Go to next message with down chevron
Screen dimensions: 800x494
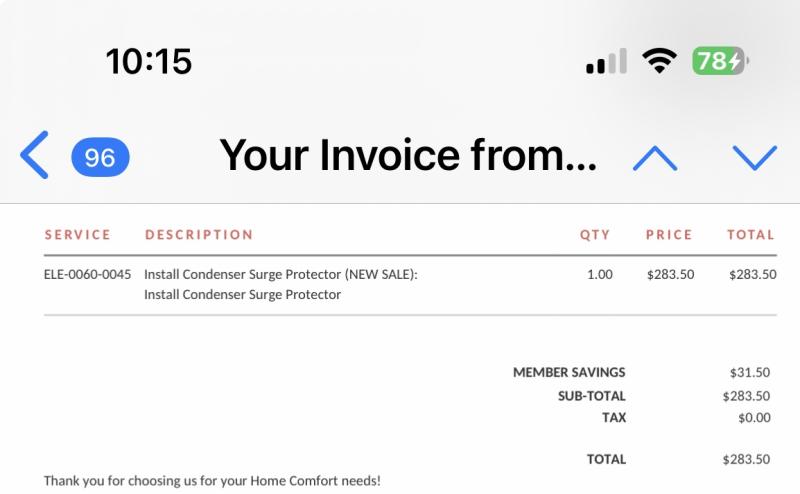pyautogui.click(x=755, y=158)
